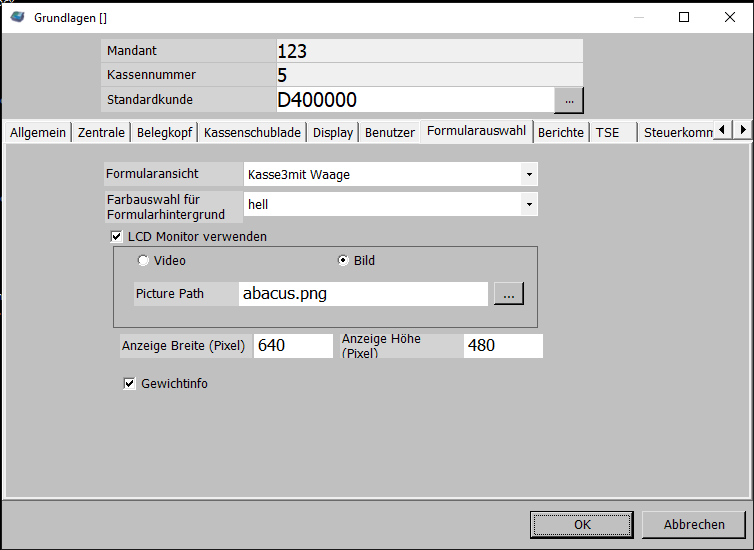Click the Picture Path text field
The image size is (754, 550).
tap(363, 294)
